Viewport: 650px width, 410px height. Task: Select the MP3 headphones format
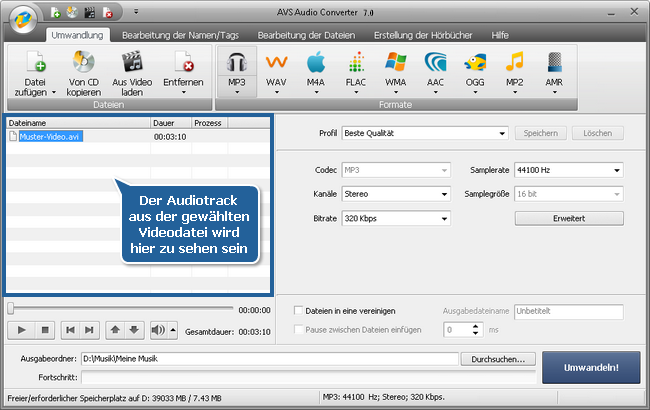tap(237, 63)
